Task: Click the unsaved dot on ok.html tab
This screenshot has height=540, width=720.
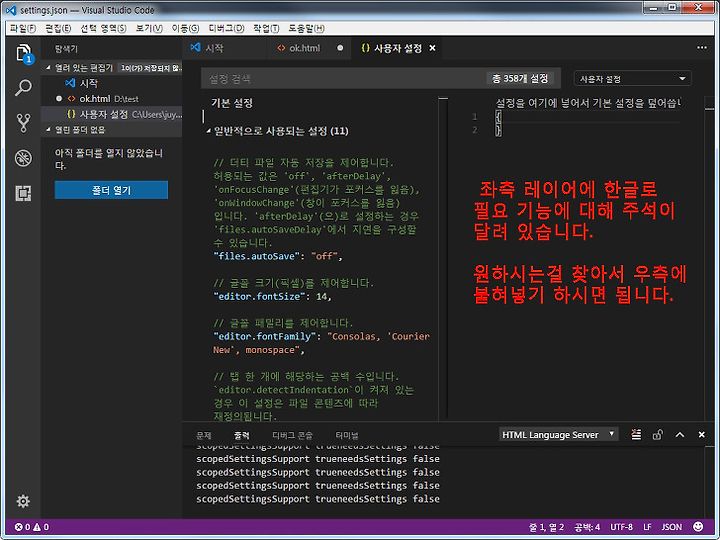Action: pyautogui.click(x=340, y=48)
